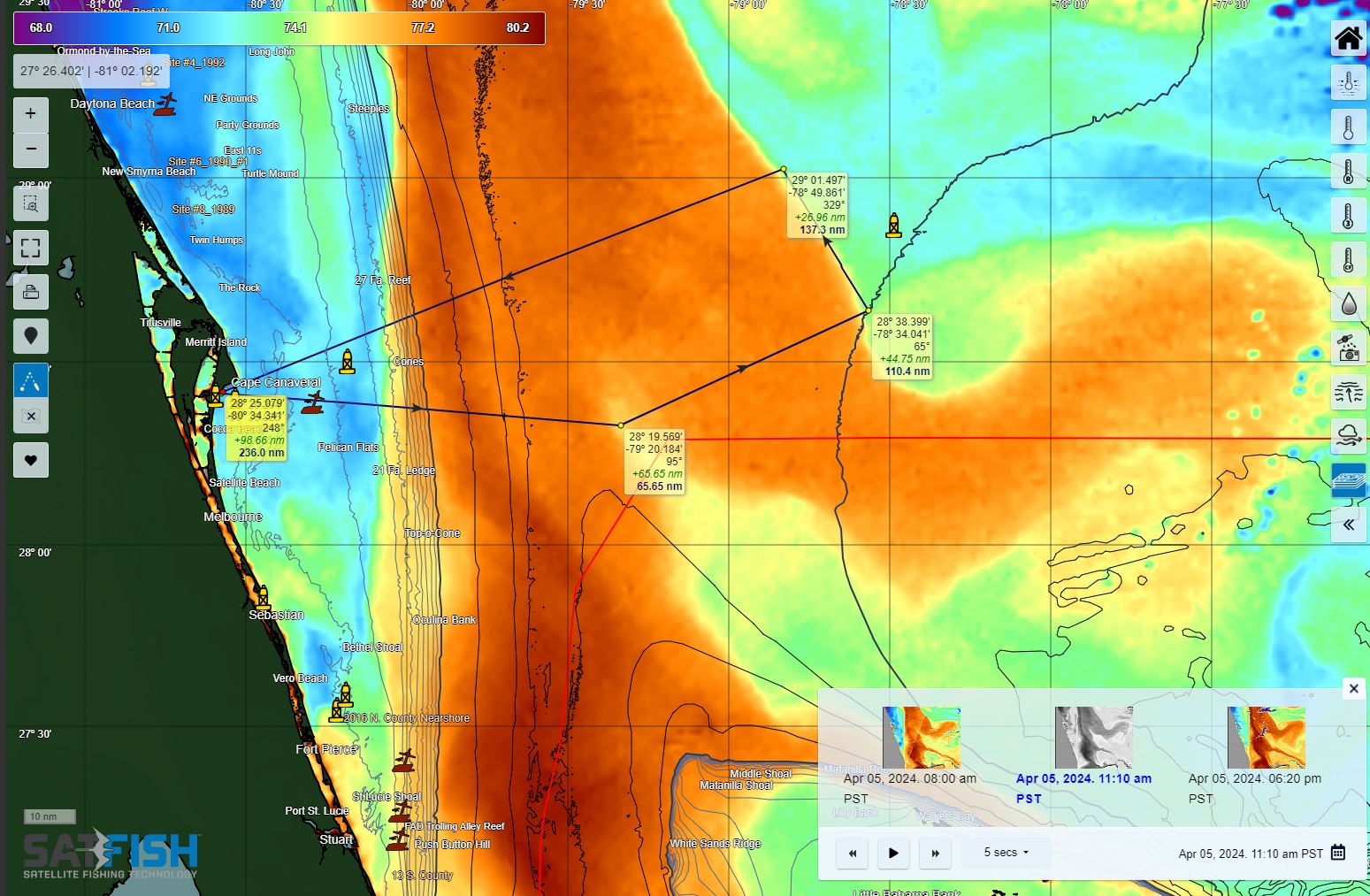Show the ocean currents layer
This screenshot has width=1370, height=896.
[1348, 392]
